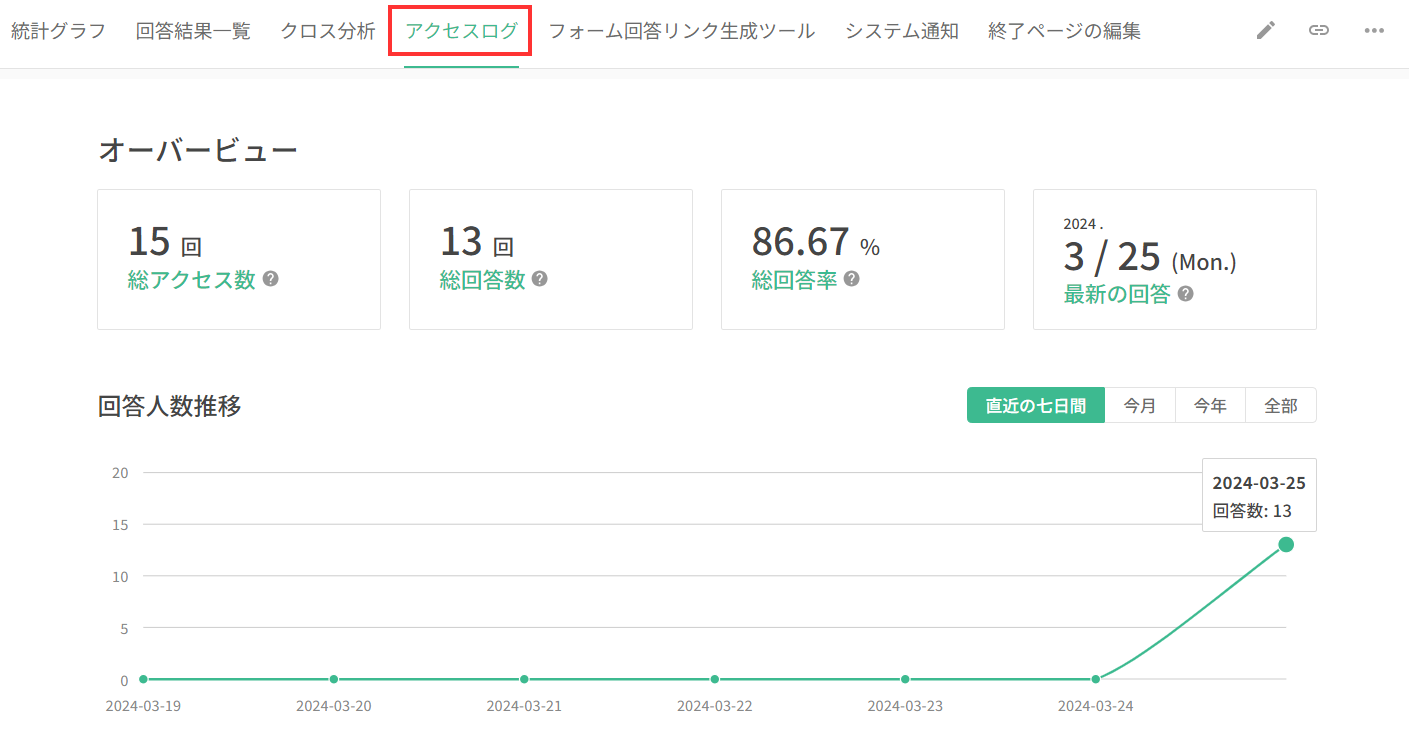Viewport: 1409px width, 737px height.
Task: Switch to the 統計グラフ tab
Action: pyautogui.click(x=58, y=31)
